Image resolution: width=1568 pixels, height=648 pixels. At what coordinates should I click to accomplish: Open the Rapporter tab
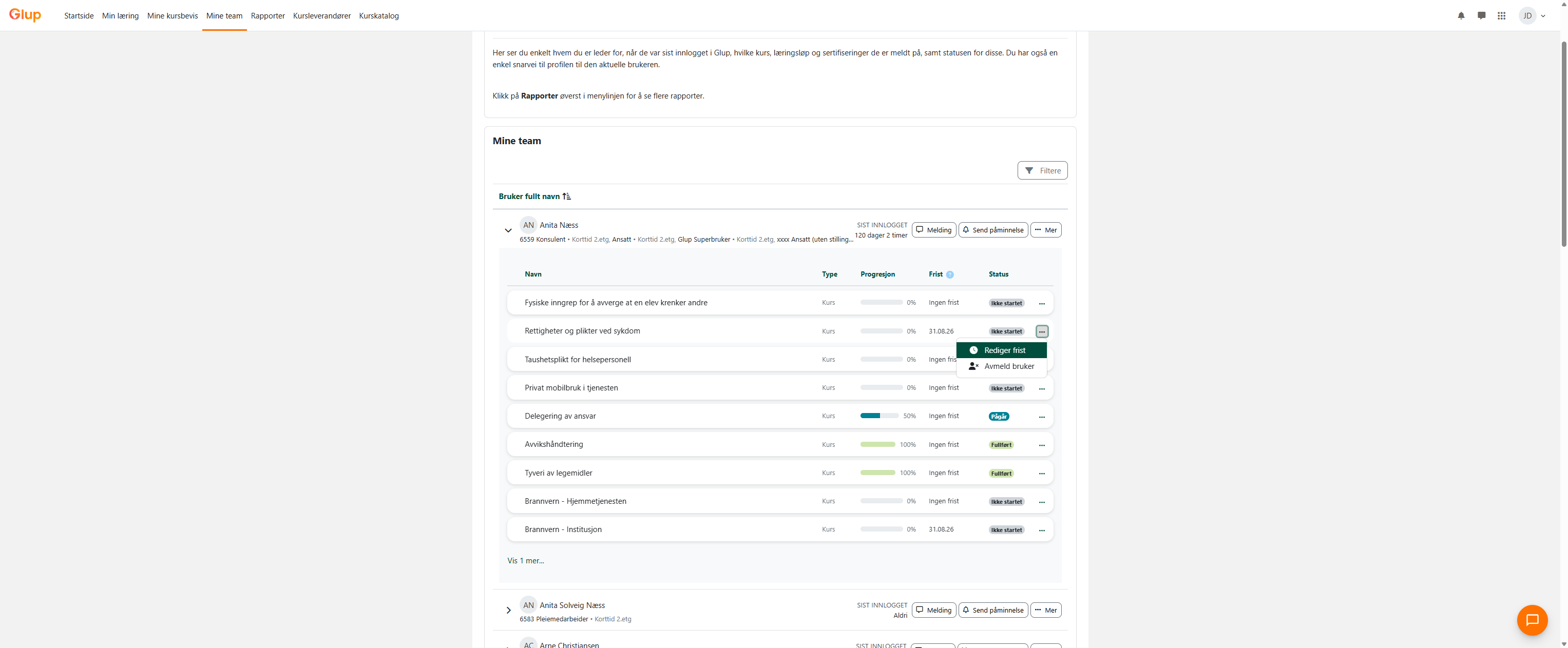268,16
